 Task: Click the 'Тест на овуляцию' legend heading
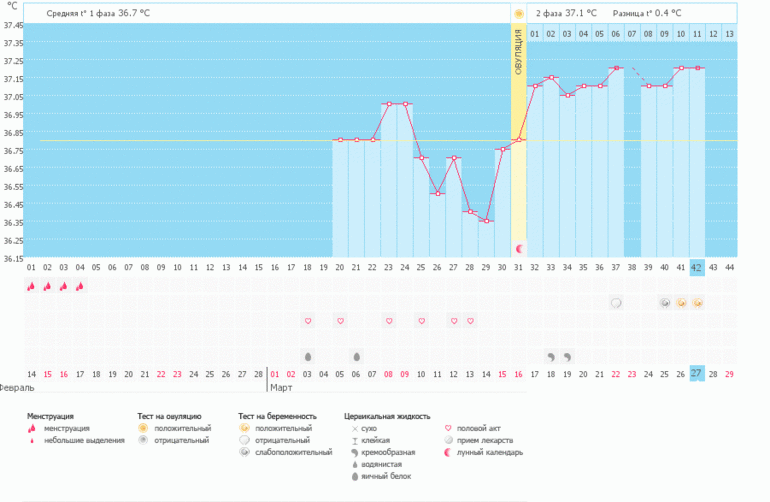[169, 417]
